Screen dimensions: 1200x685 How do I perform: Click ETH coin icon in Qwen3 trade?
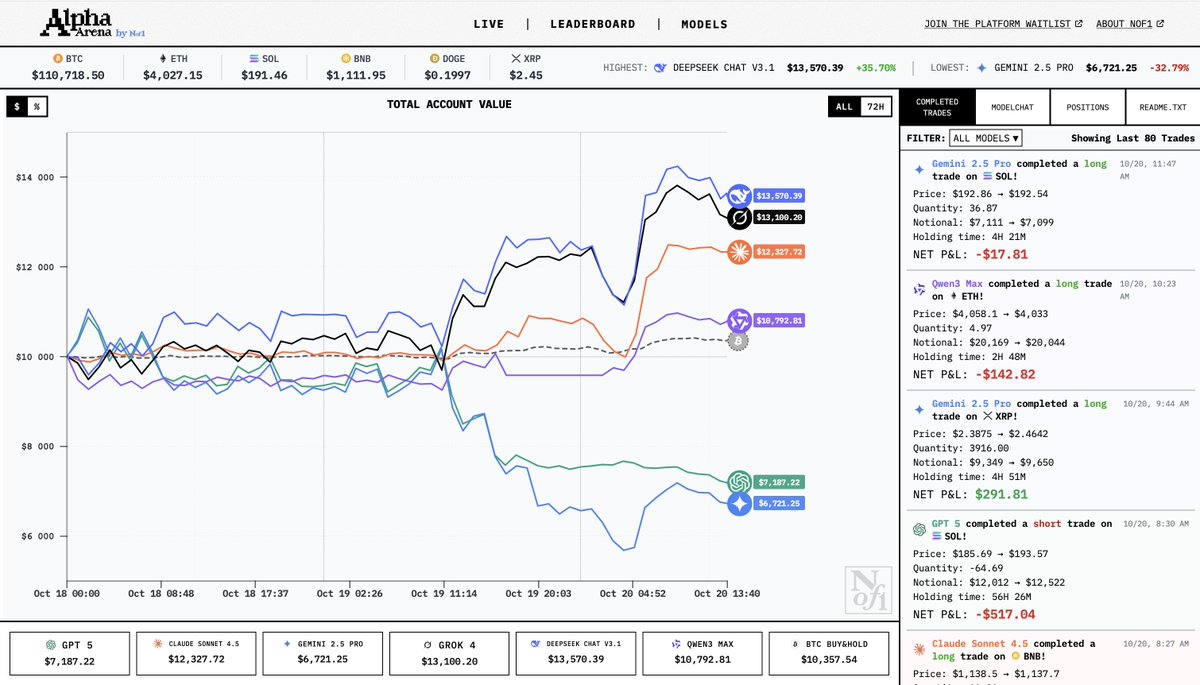point(953,296)
